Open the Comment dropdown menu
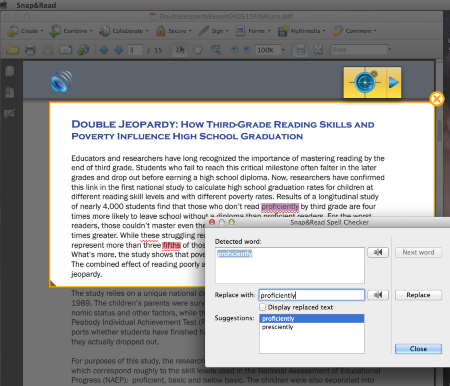Screen dimensions: 450x386 click(x=355, y=31)
